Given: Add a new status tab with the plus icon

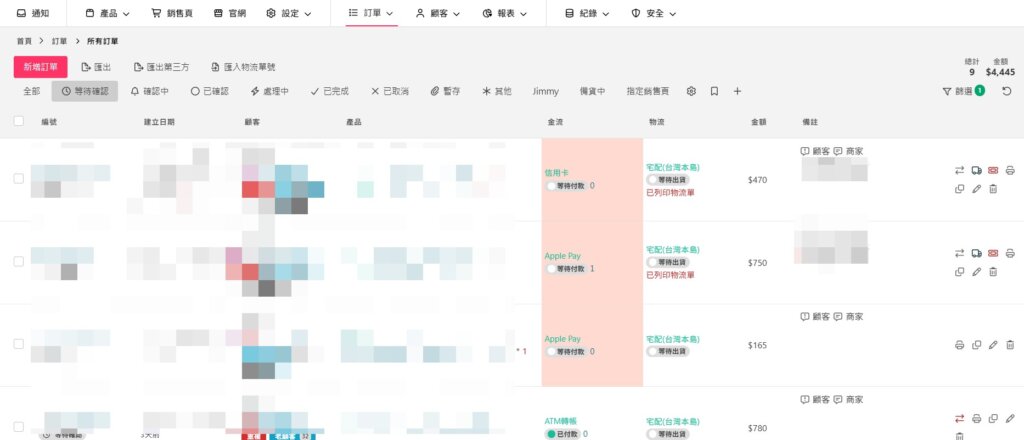Looking at the screenshot, I should coord(737,91).
